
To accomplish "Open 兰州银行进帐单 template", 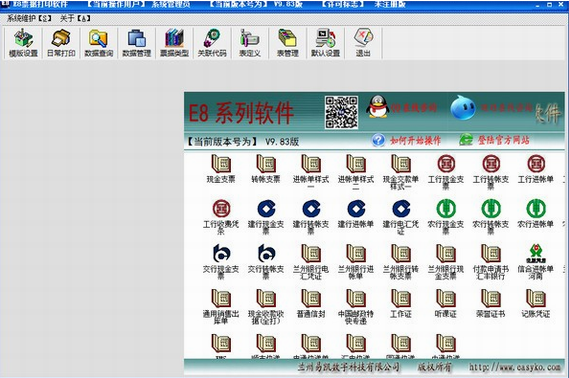I will [356, 262].
